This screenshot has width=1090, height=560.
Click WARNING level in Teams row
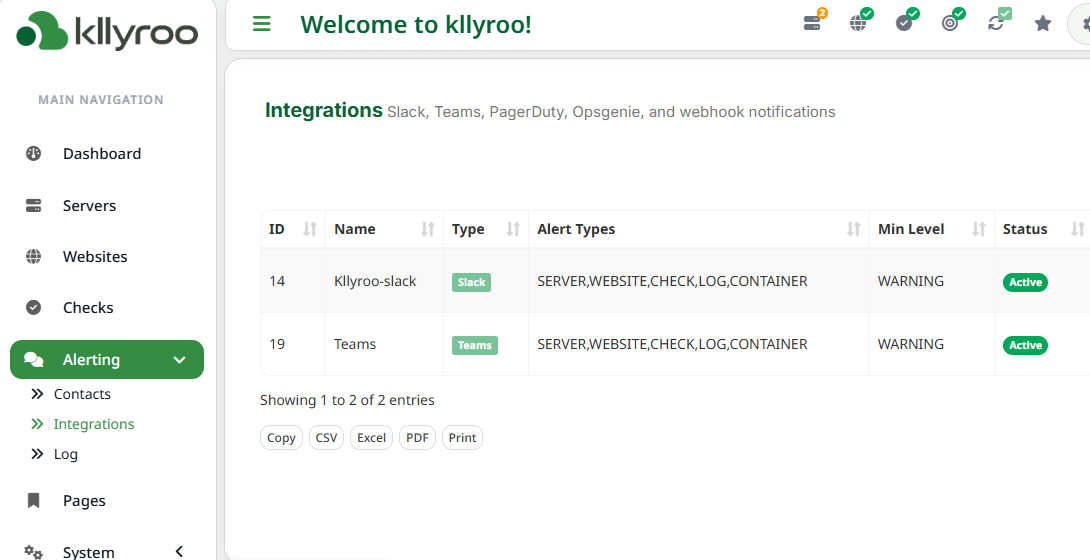point(911,344)
